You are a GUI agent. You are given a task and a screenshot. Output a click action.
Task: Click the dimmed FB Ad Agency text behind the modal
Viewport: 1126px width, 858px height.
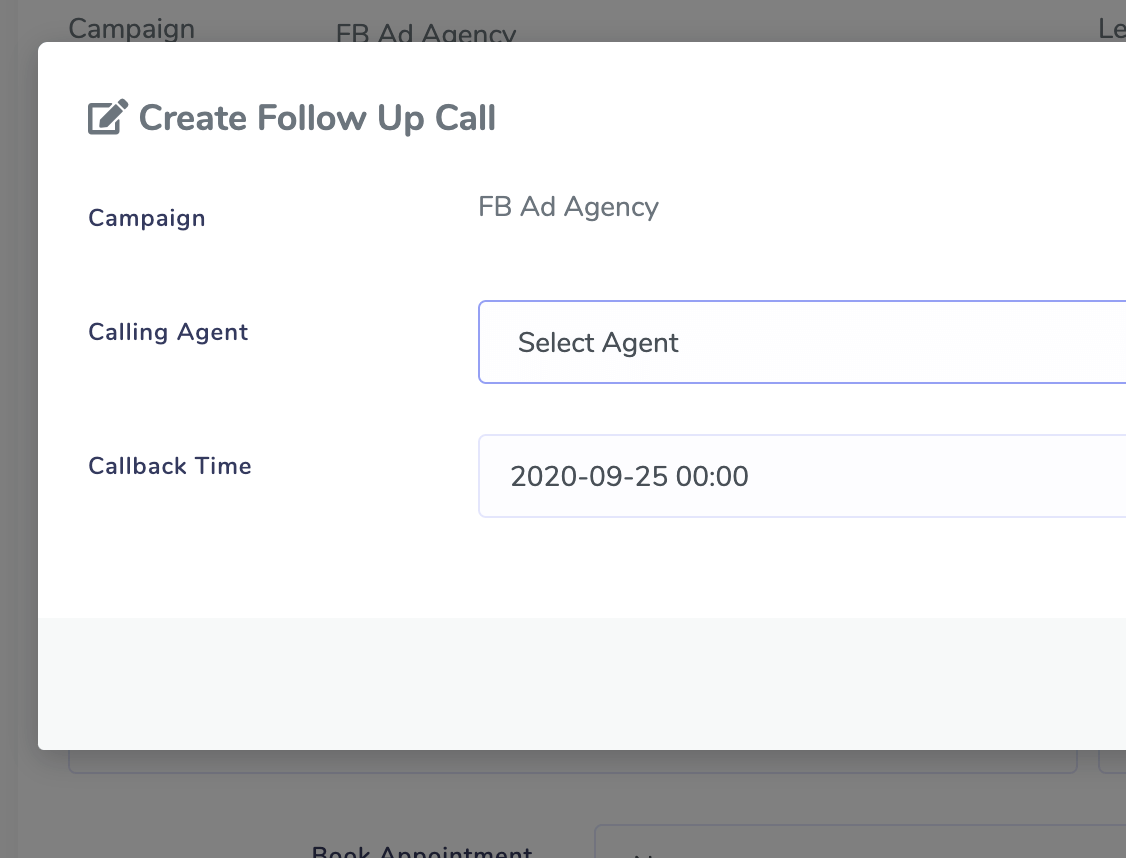tap(426, 32)
